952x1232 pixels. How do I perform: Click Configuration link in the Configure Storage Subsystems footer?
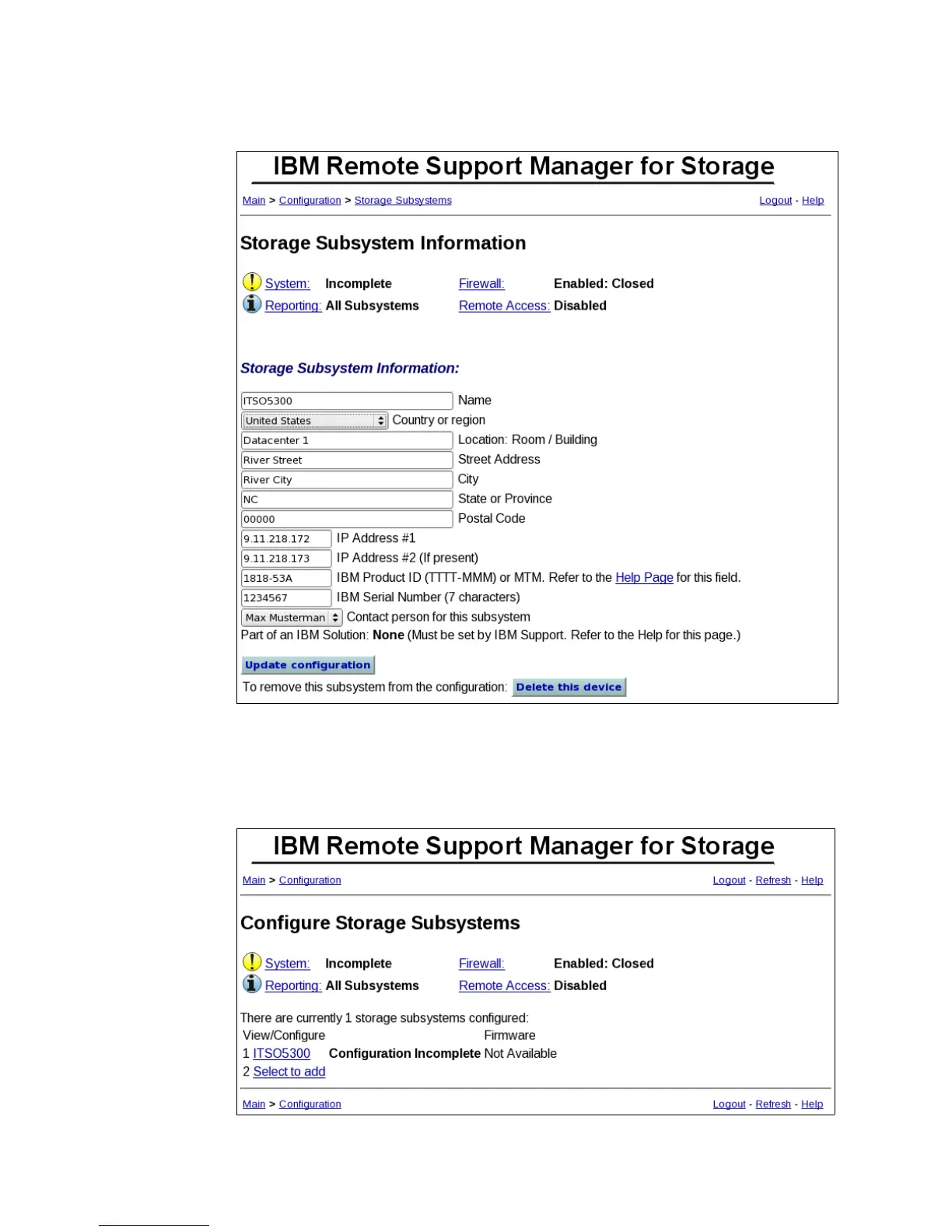[310, 1104]
